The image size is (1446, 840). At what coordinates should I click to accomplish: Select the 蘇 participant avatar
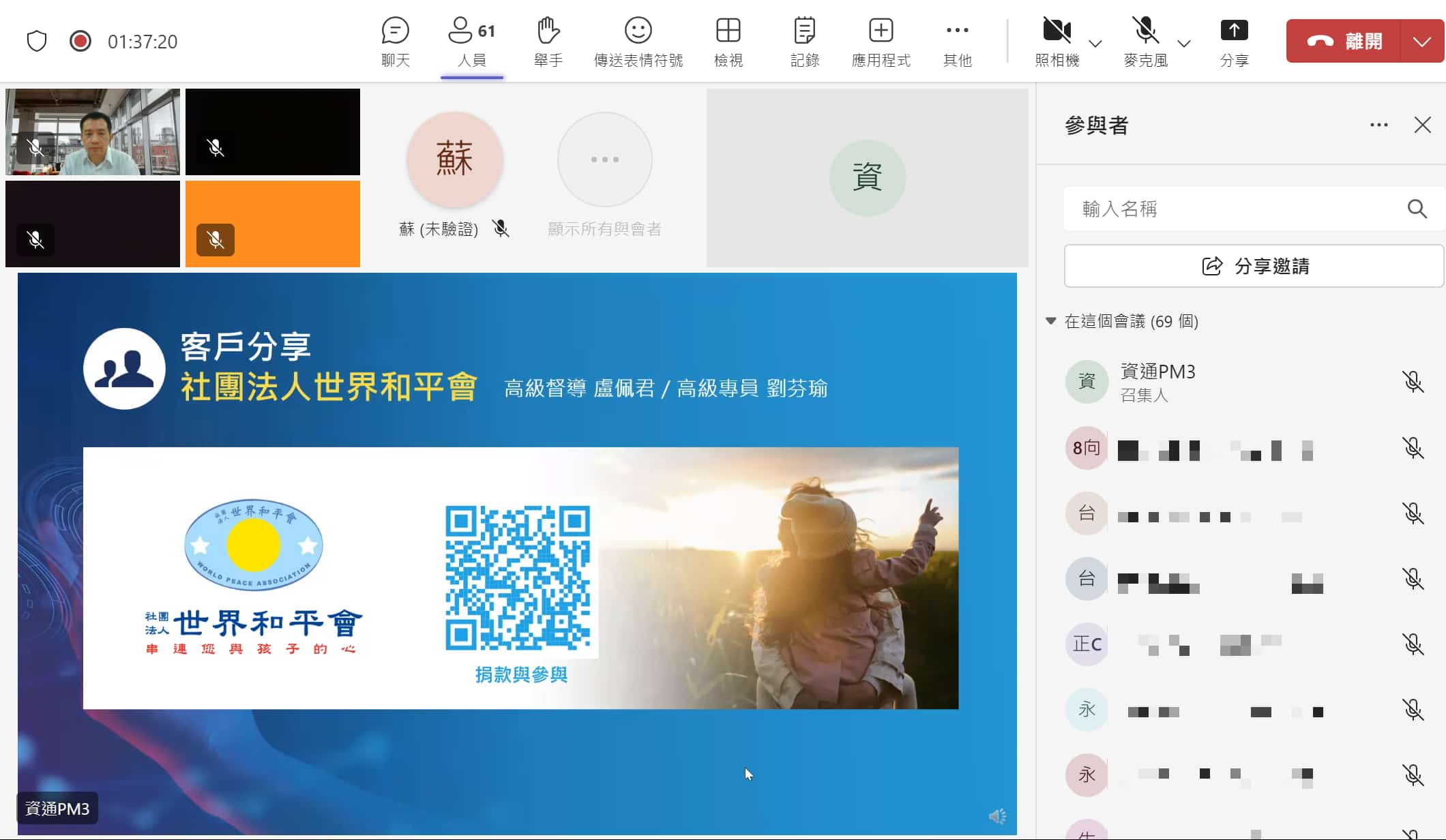tap(454, 159)
